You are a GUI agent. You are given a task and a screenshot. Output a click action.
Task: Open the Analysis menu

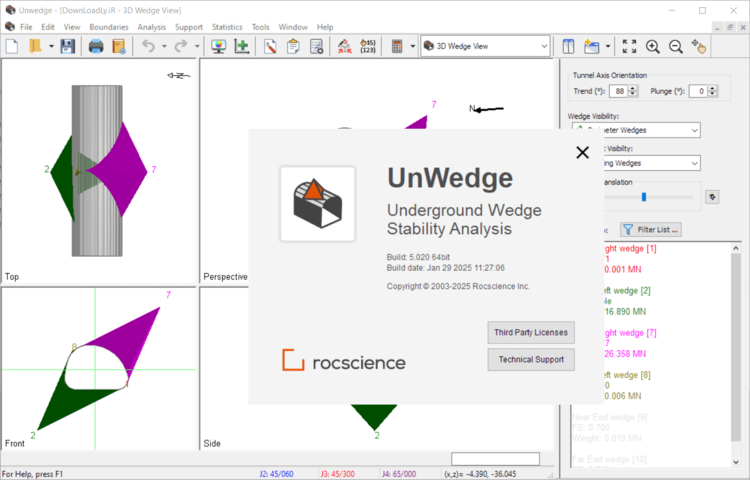[152, 26]
